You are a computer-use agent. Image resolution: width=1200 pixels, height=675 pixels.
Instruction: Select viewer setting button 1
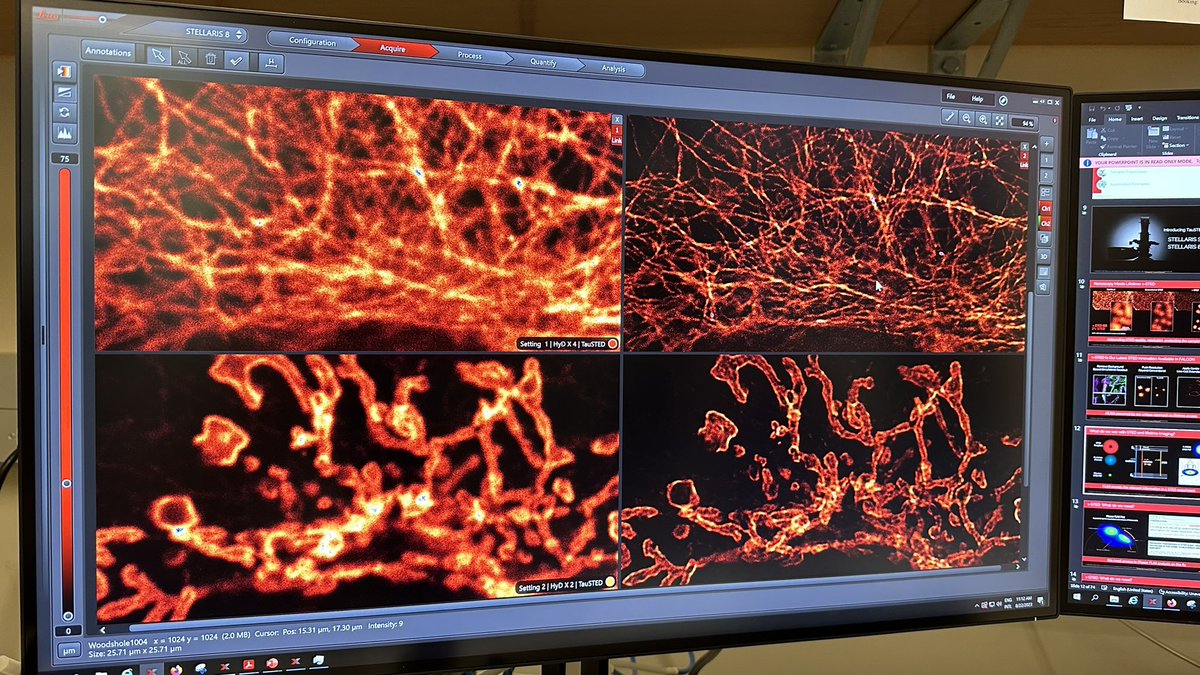click(x=1046, y=159)
